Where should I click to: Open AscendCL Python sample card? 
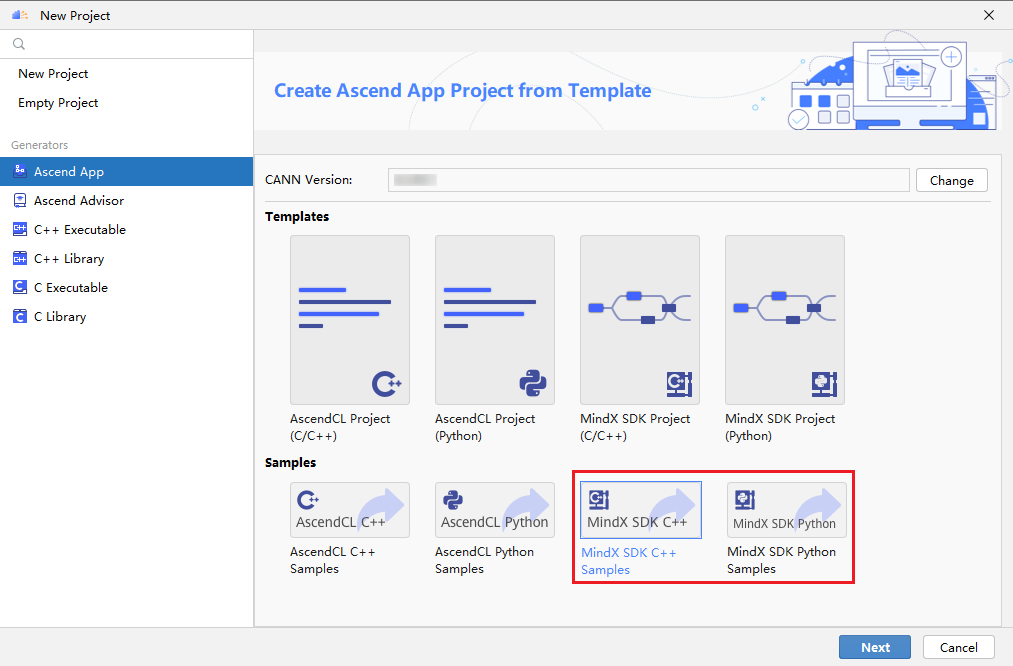pyautogui.click(x=495, y=510)
